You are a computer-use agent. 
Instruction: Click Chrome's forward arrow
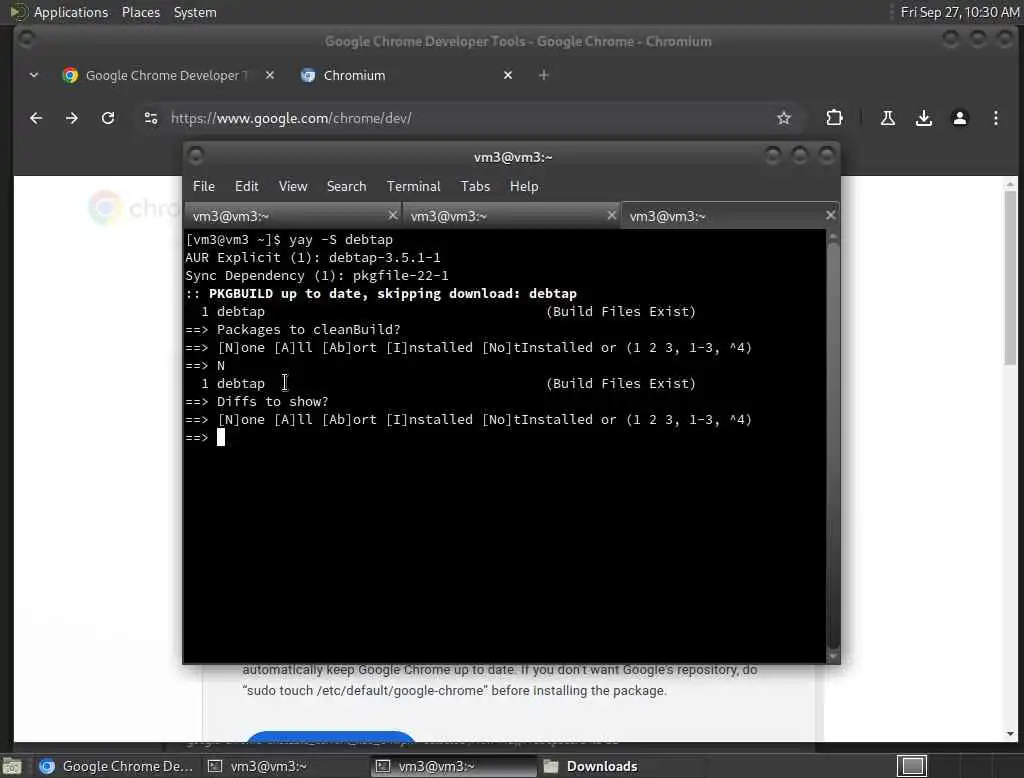72,118
